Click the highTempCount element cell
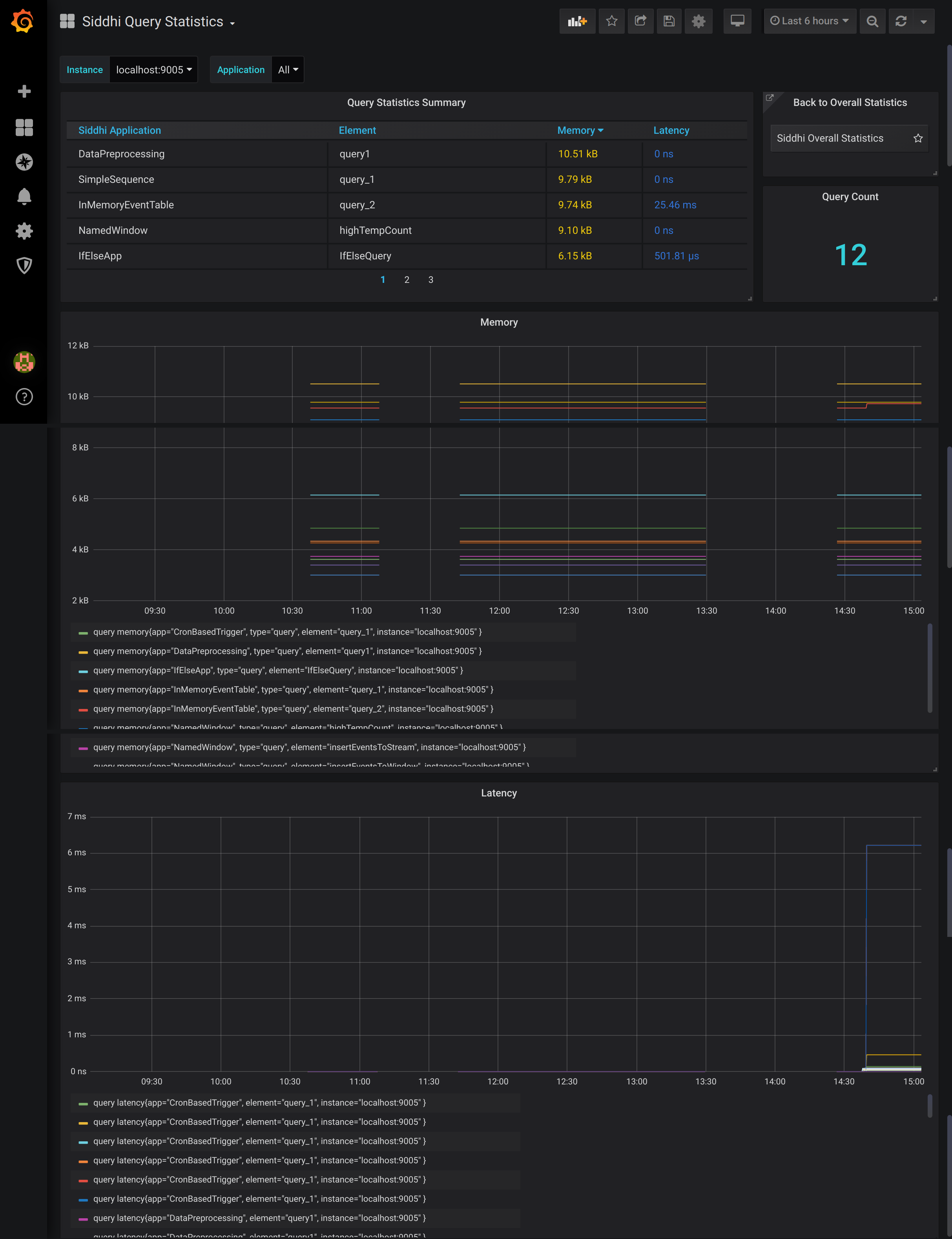The height and width of the screenshot is (1239, 952). coord(437,231)
